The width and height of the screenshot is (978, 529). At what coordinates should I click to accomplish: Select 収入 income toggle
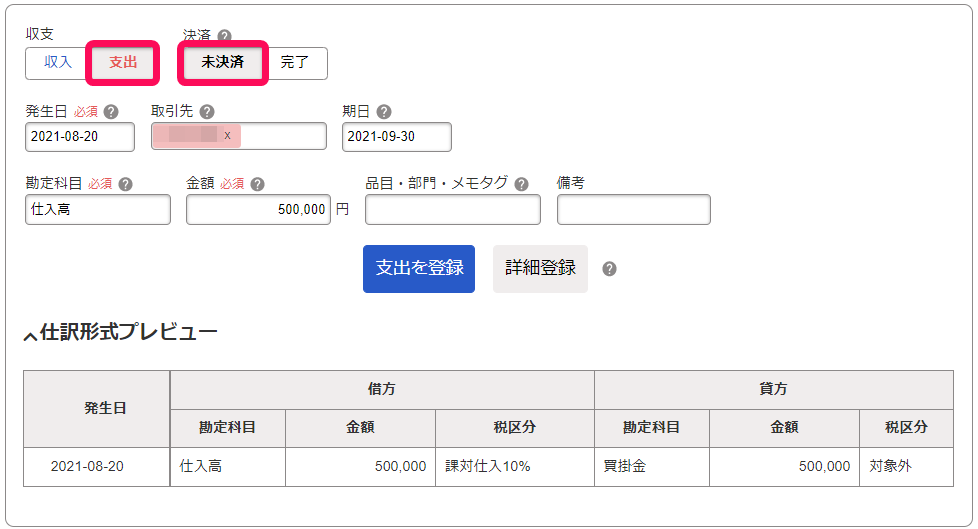(57, 62)
